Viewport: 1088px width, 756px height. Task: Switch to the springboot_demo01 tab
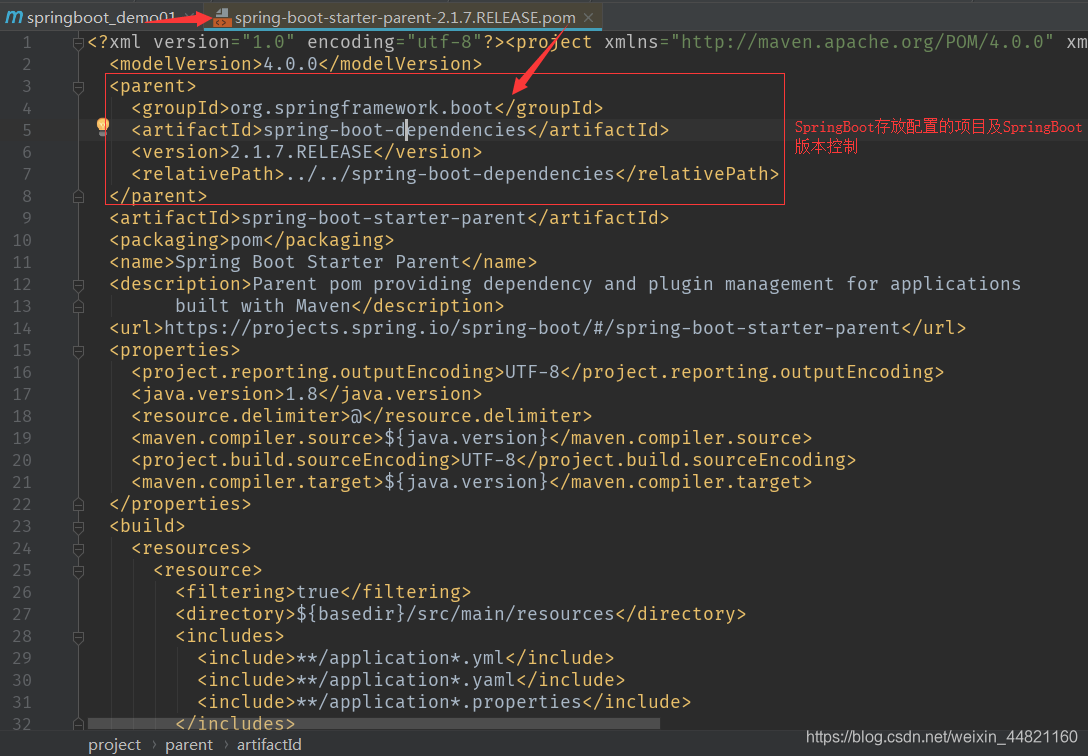(101, 17)
